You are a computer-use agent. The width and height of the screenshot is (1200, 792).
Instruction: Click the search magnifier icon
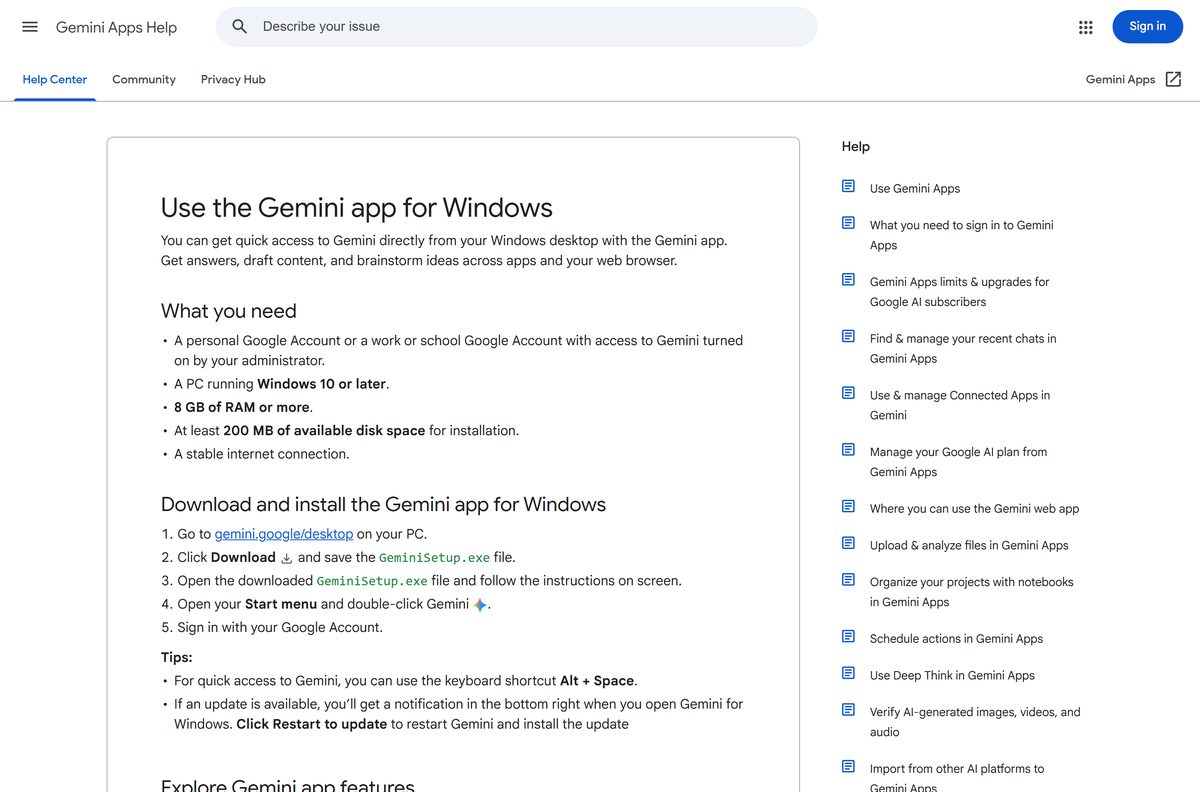point(240,27)
